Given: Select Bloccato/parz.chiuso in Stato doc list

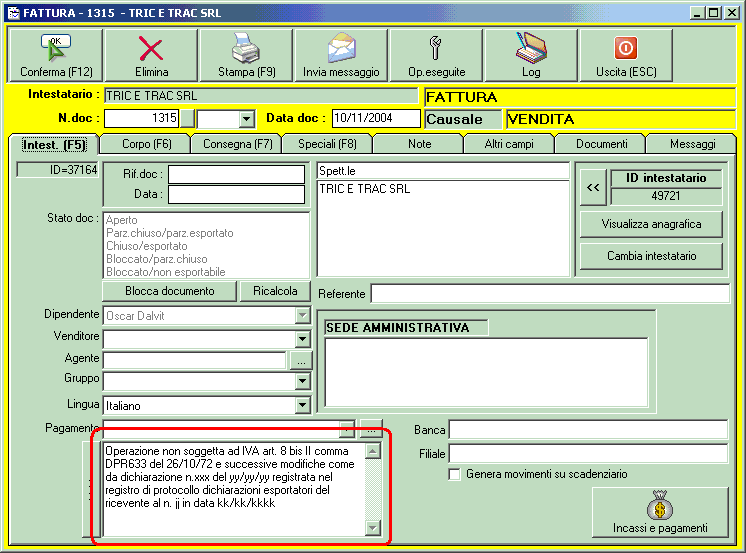Looking at the screenshot, I should (x=157, y=259).
